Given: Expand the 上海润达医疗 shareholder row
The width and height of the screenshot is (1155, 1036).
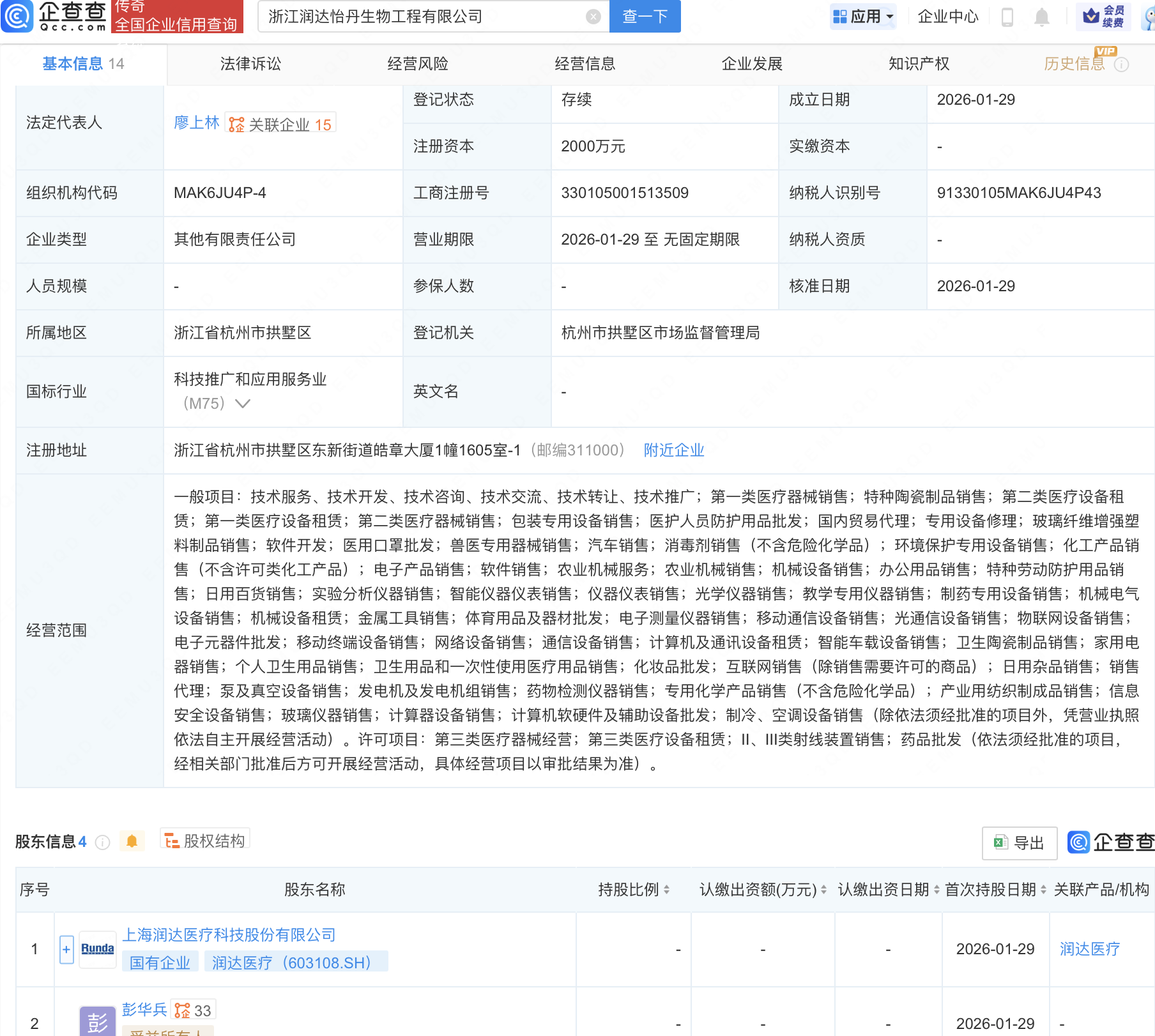Looking at the screenshot, I should 66,949.
